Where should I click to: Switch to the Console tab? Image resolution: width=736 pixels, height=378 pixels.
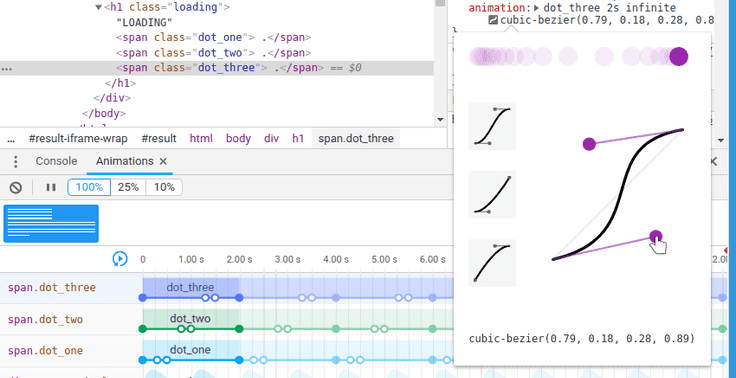click(56, 161)
